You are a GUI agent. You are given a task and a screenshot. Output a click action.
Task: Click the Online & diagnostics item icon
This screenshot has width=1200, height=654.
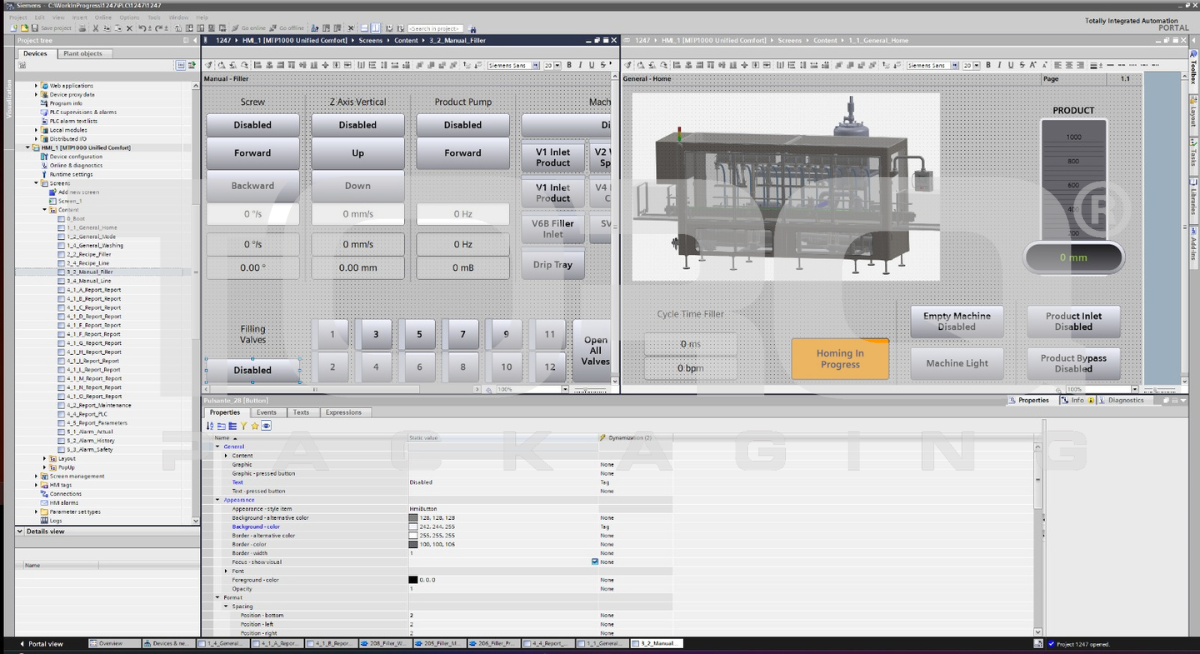44,165
